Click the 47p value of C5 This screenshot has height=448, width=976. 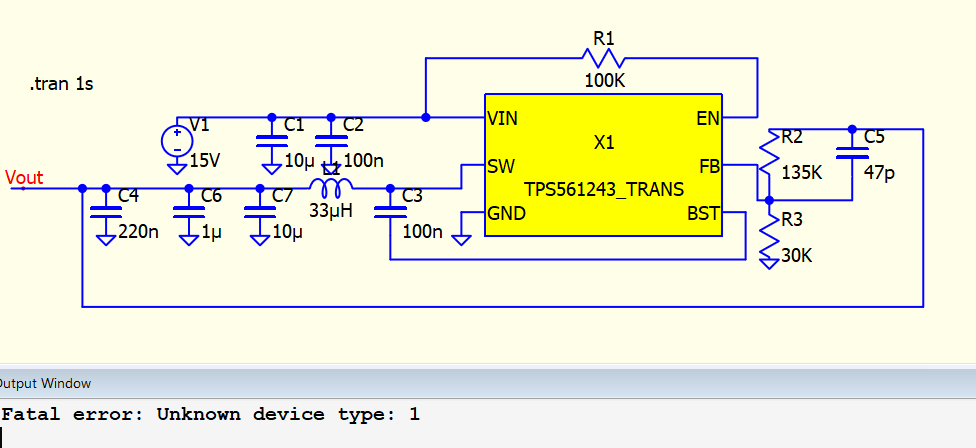[880, 172]
